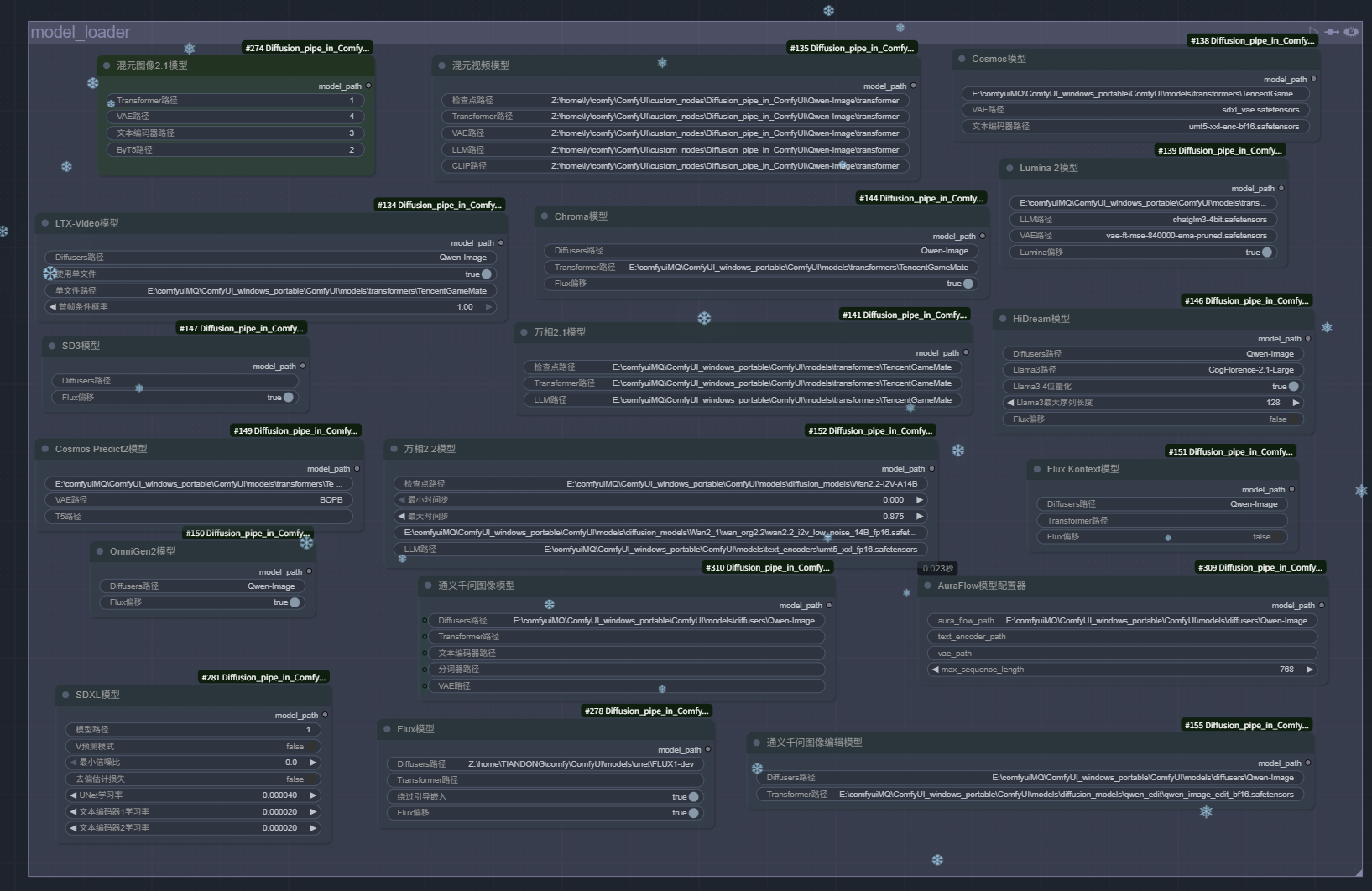
Task: Click the #138 Diffusion_pipe_in_Comfy badge
Action: (x=1252, y=40)
